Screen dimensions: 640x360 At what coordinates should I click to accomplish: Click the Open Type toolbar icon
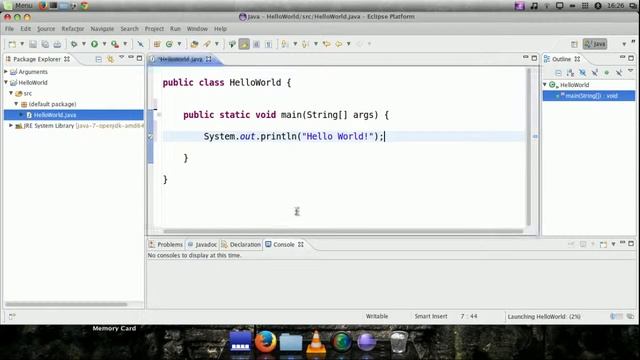[194, 44]
